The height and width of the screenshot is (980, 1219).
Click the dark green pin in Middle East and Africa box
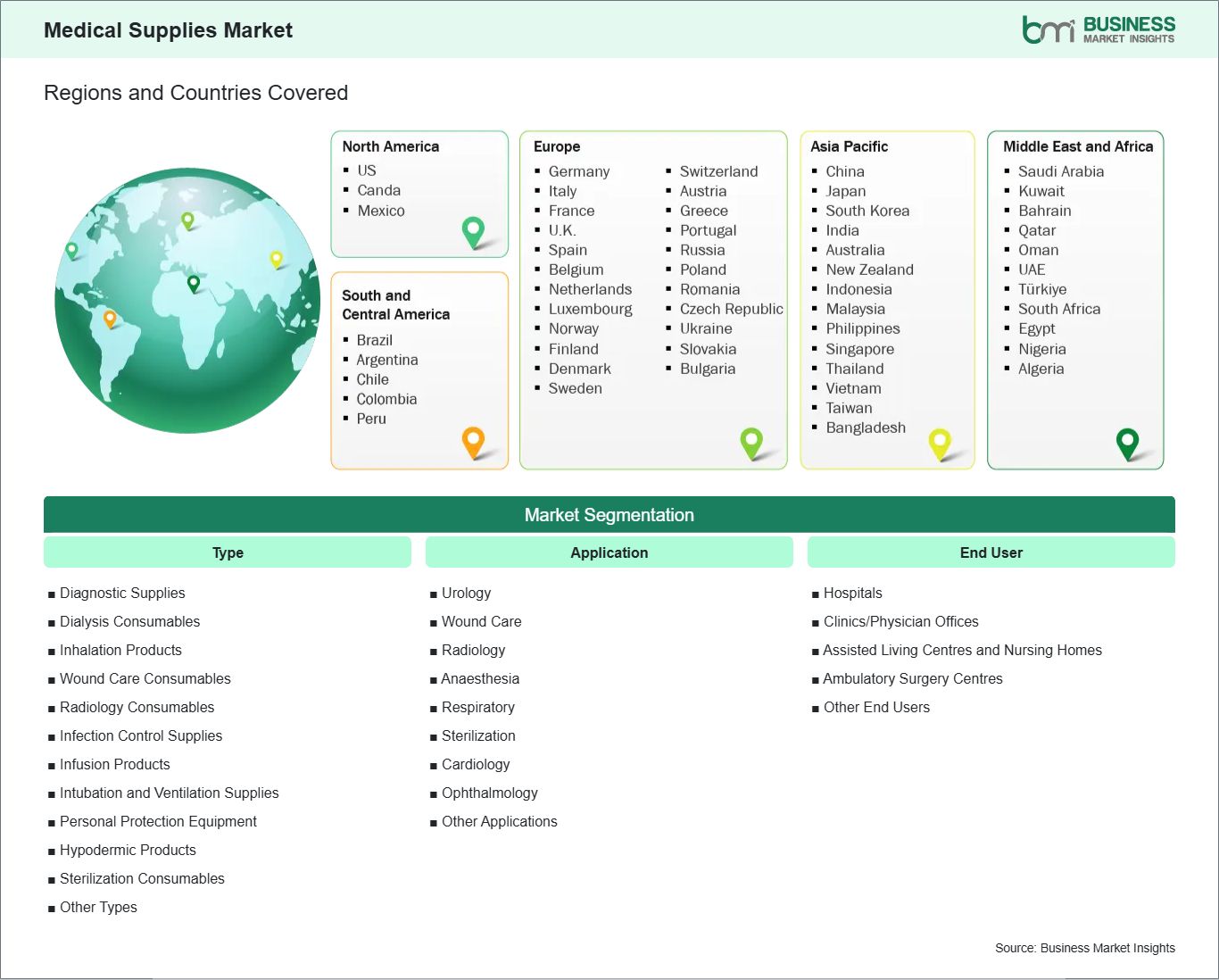1128,442
